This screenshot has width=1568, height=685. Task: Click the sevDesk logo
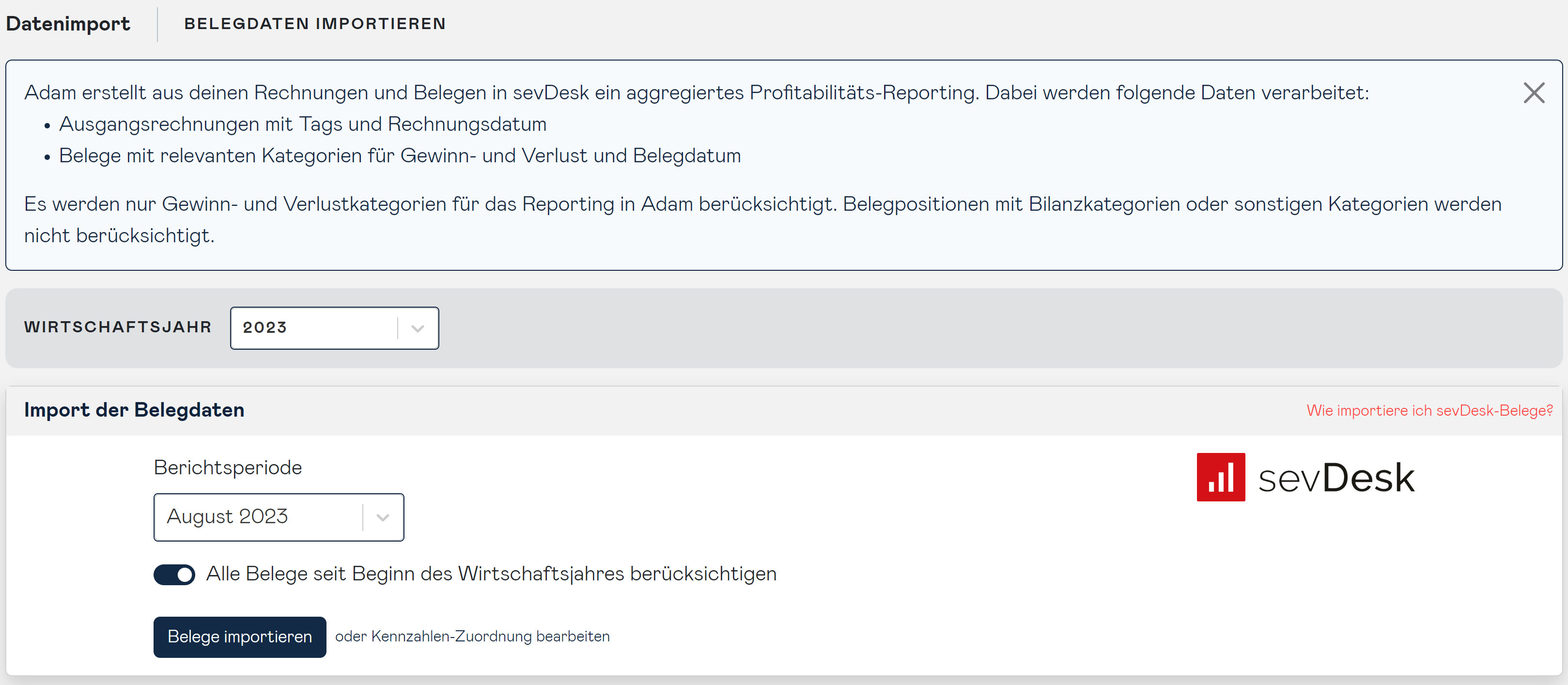pos(1305,477)
